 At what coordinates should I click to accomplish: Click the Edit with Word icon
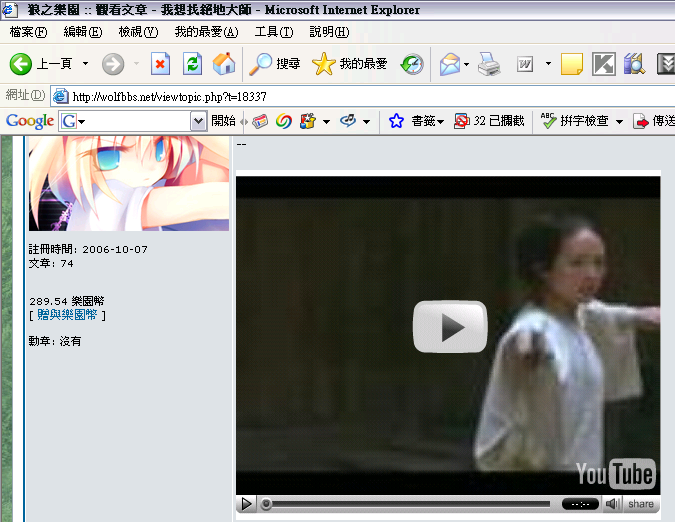tap(524, 64)
